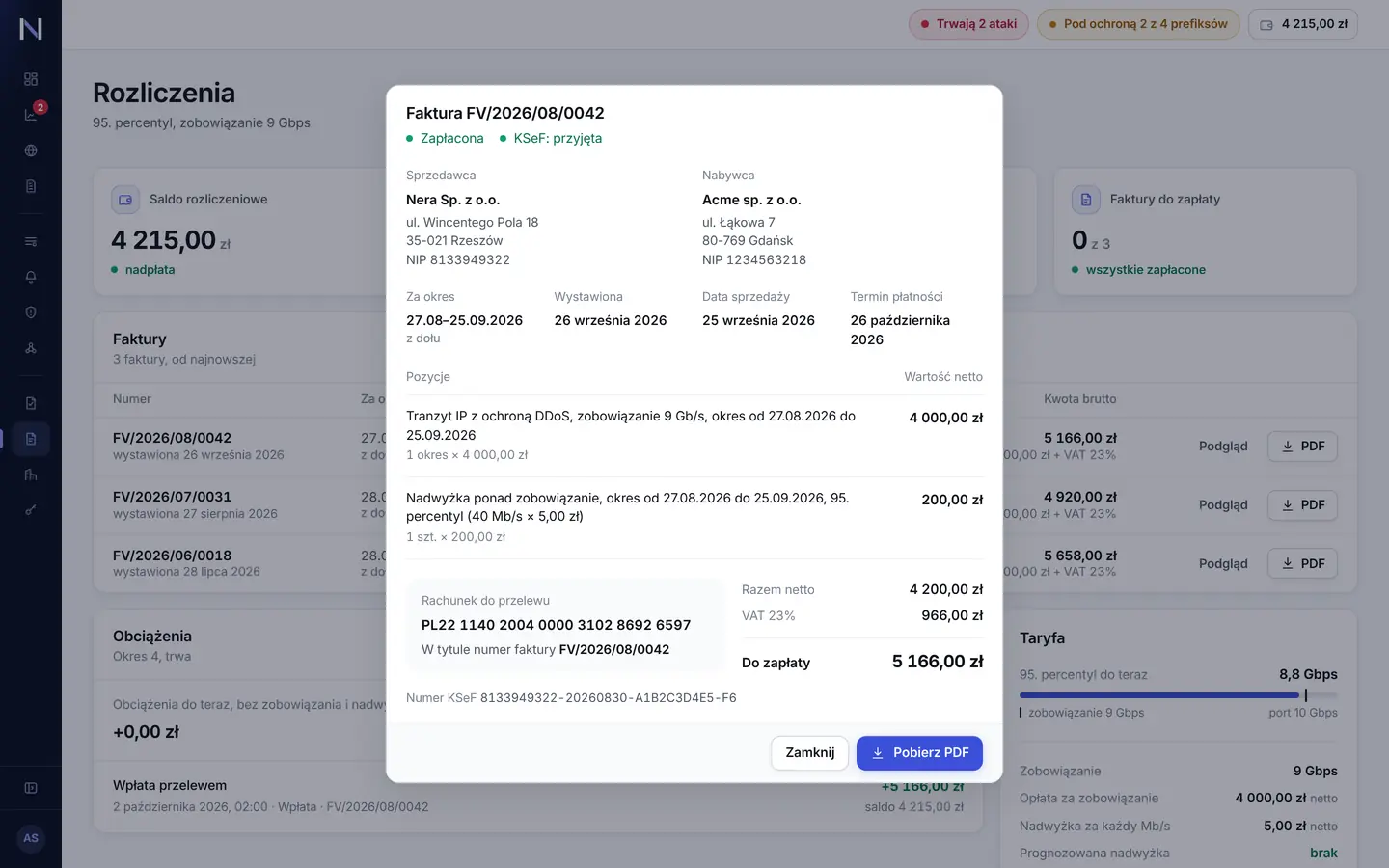Image resolution: width=1389 pixels, height=868 pixels.
Task: Open the AS user avatar menu
Action: click(31, 838)
